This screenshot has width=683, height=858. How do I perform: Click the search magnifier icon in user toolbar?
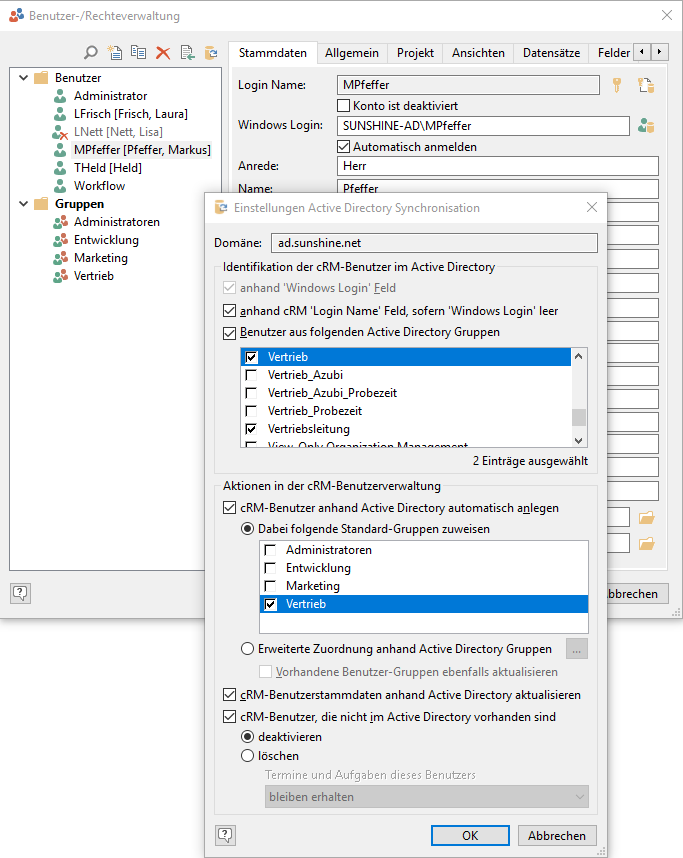pos(91,53)
